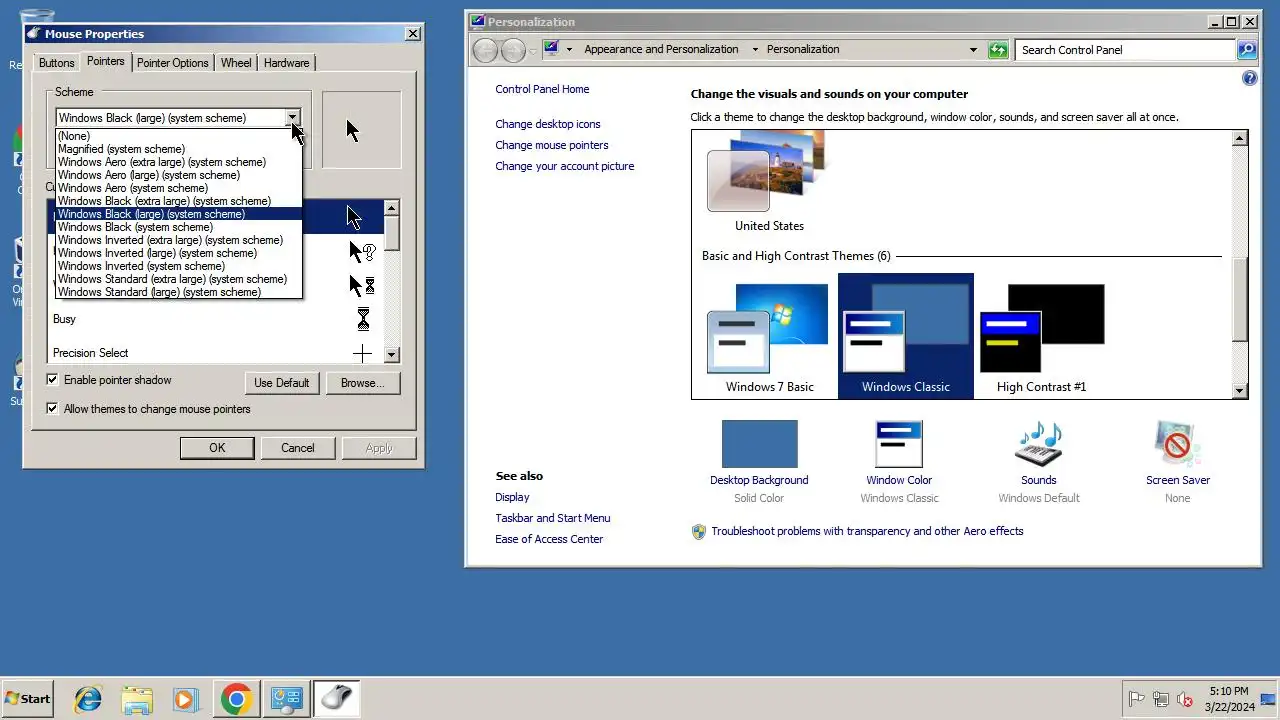1280x720 pixels.
Task: Open Change desktop icons link
Action: [x=548, y=124]
